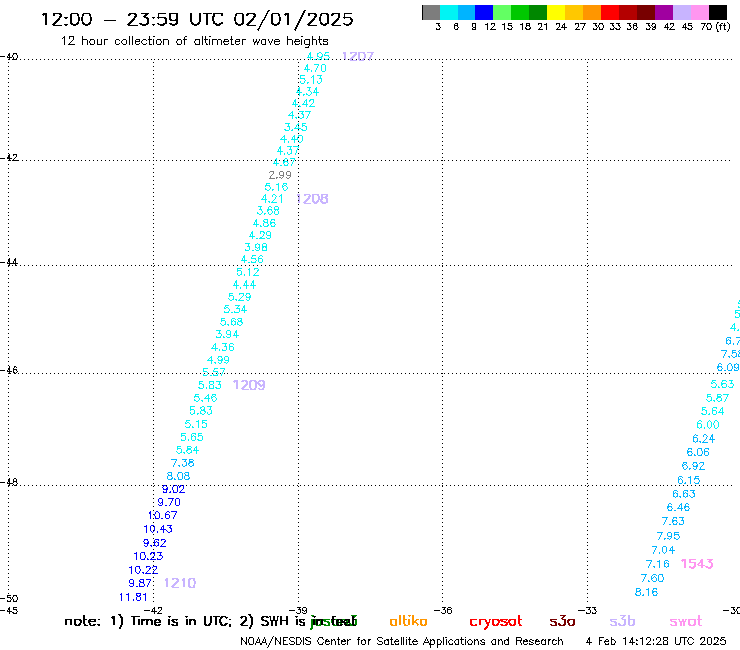This screenshot has height=650, width=740.
Task: Select the dark blue 12 ft legend swatch
Action: (x=484, y=12)
